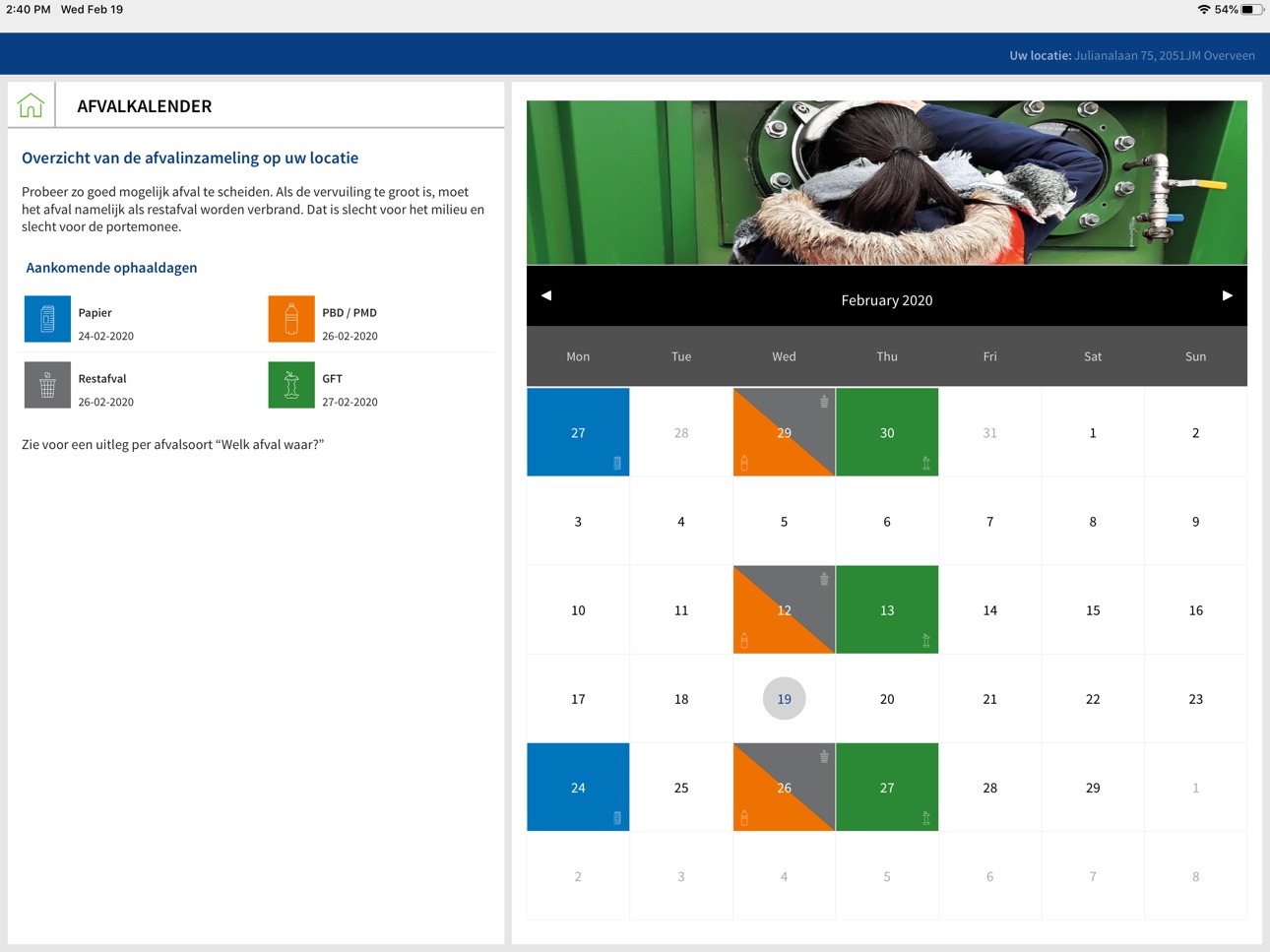Go to the next month with the right arrow

pyautogui.click(x=1228, y=295)
